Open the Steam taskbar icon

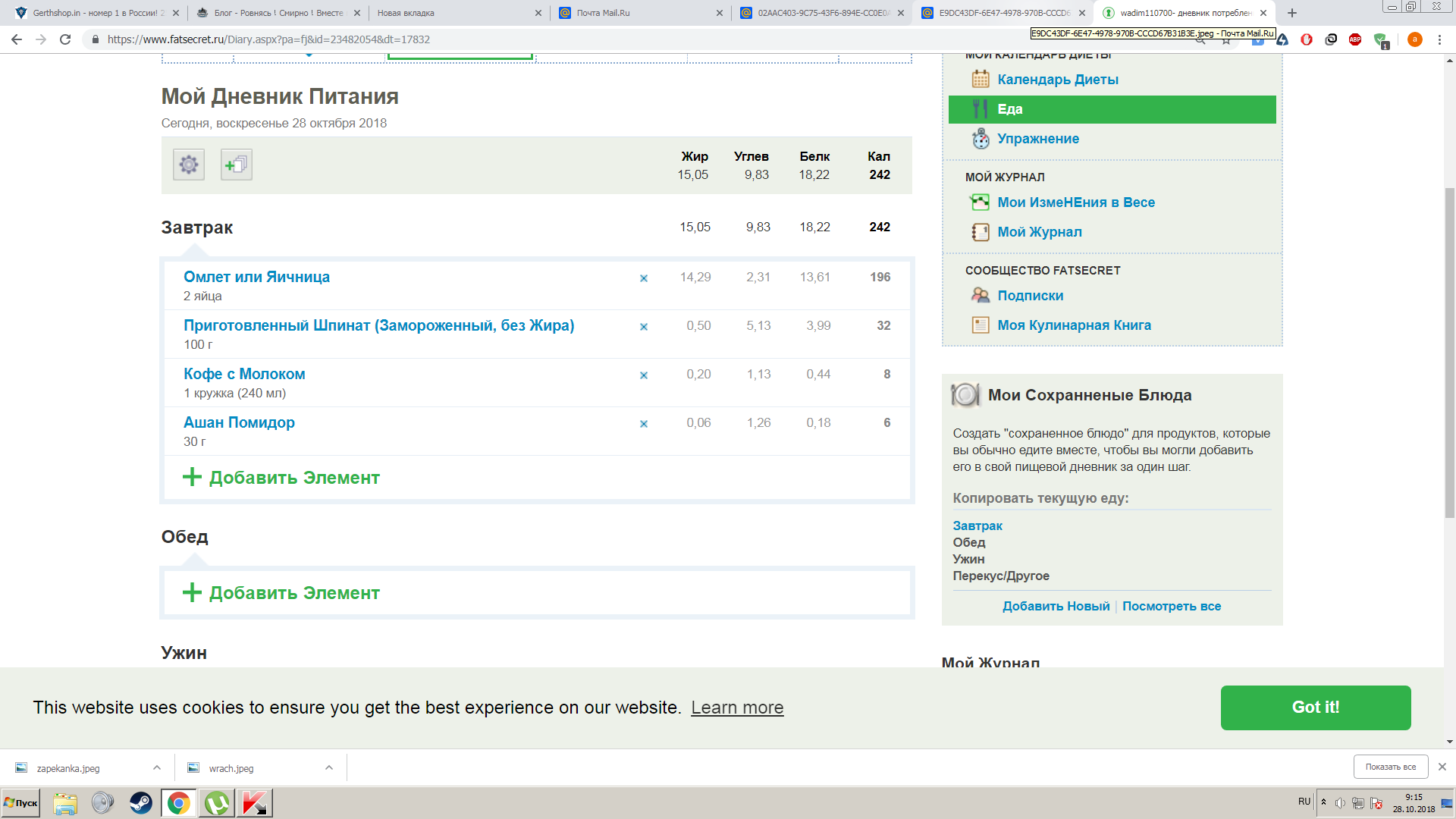tap(141, 803)
